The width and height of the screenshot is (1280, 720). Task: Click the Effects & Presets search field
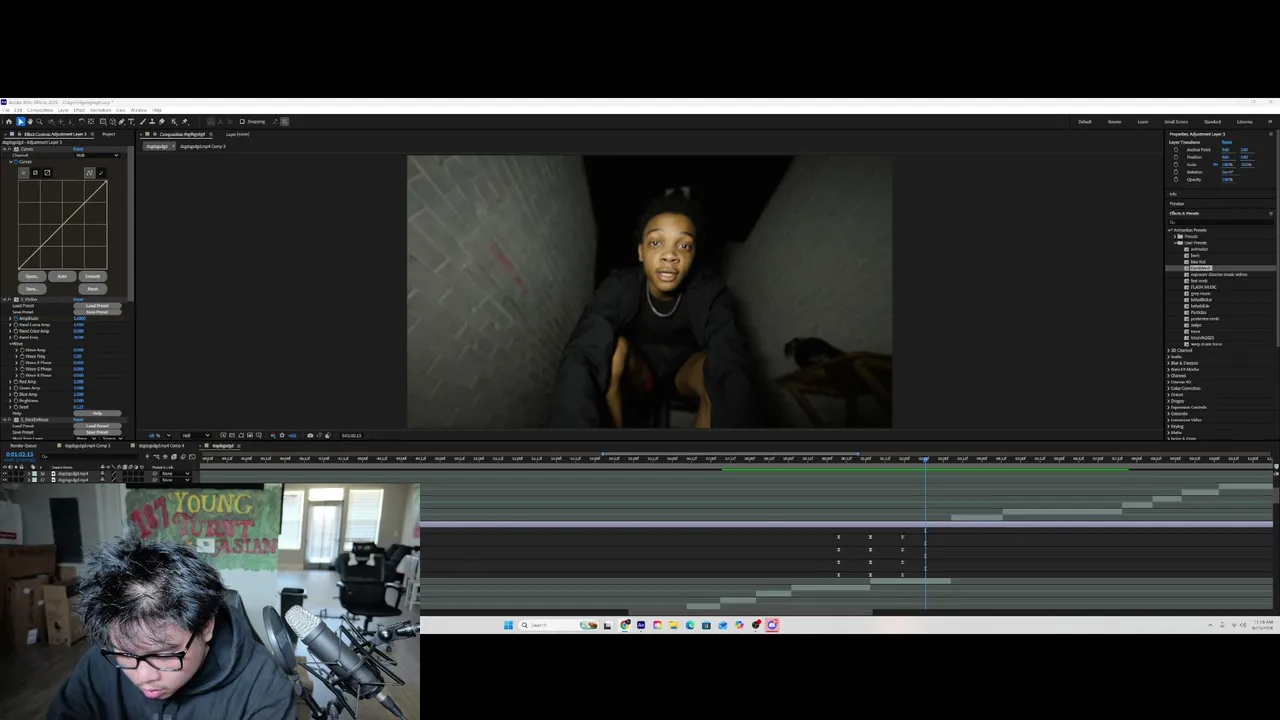1222,222
